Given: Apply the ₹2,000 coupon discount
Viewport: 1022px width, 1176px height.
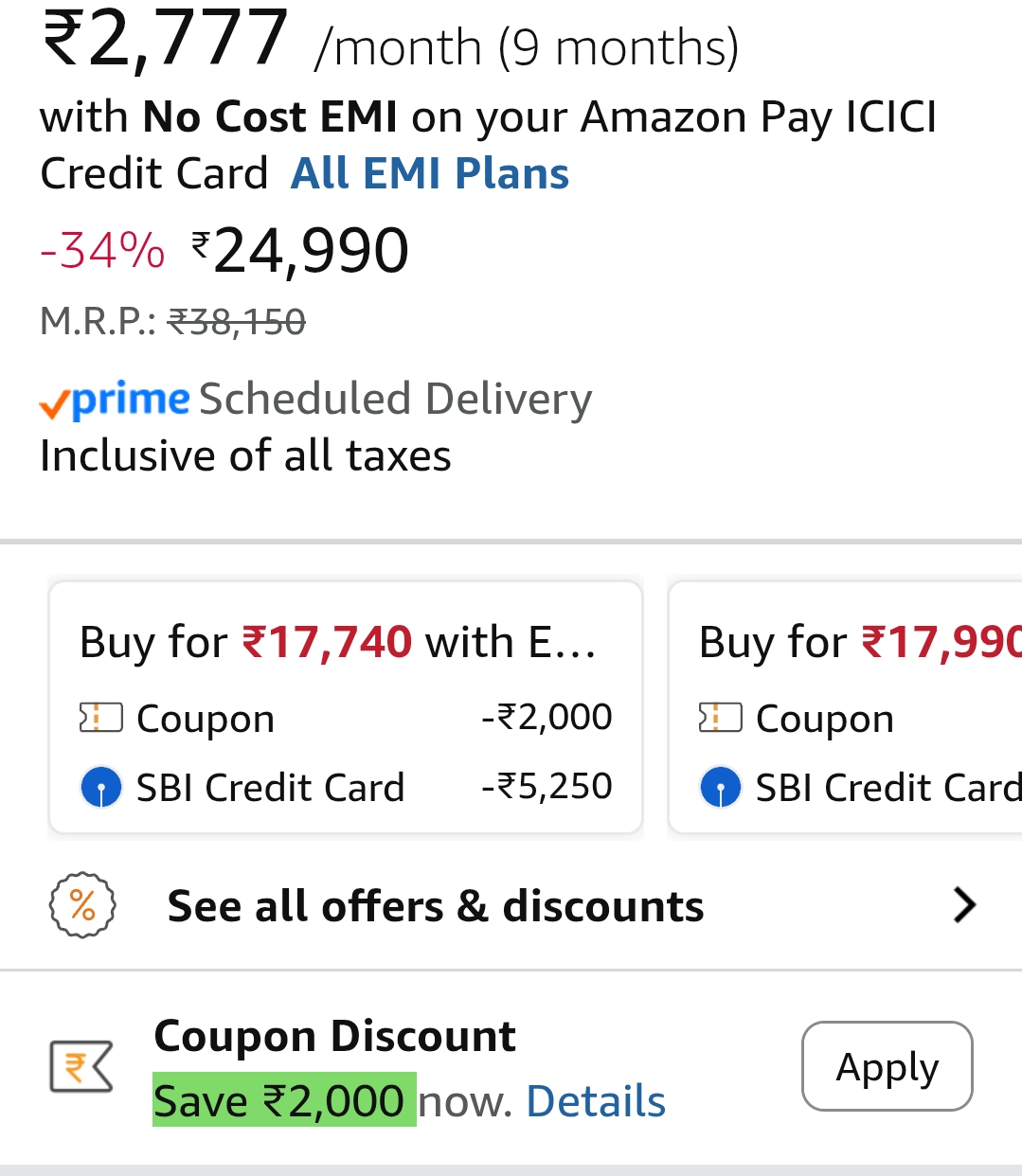Looking at the screenshot, I should [x=887, y=1066].
